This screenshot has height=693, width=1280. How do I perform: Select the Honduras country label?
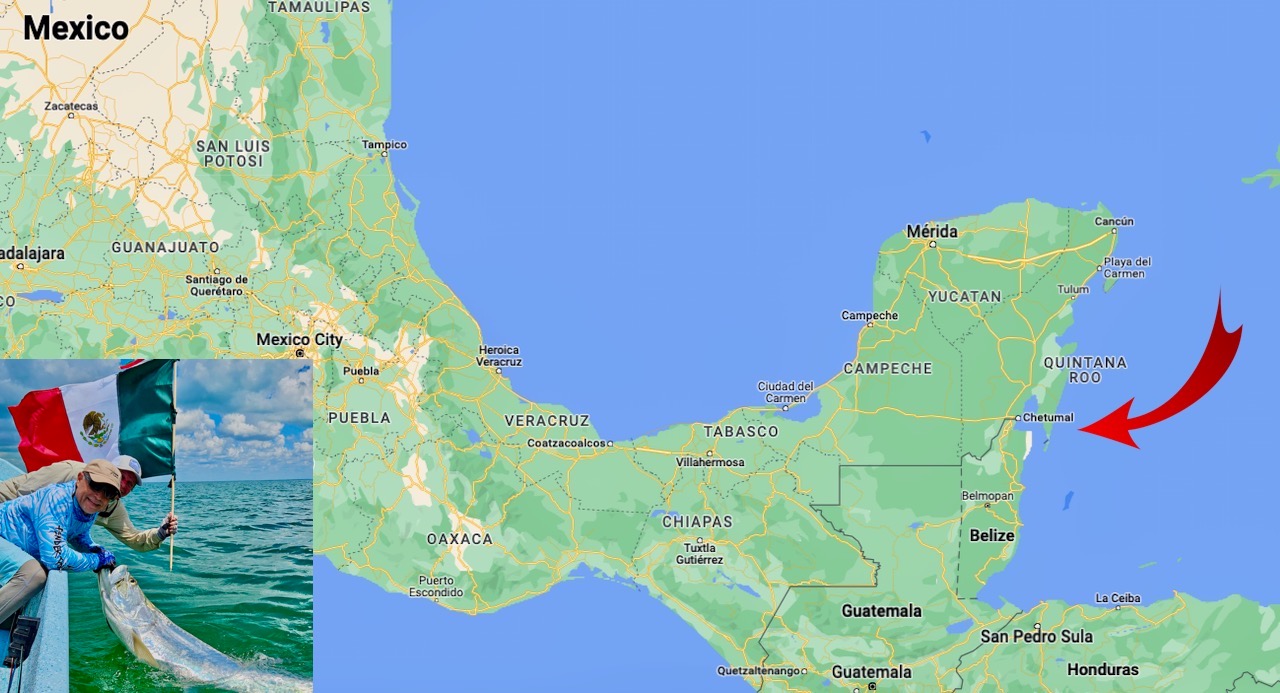(x=1102, y=670)
